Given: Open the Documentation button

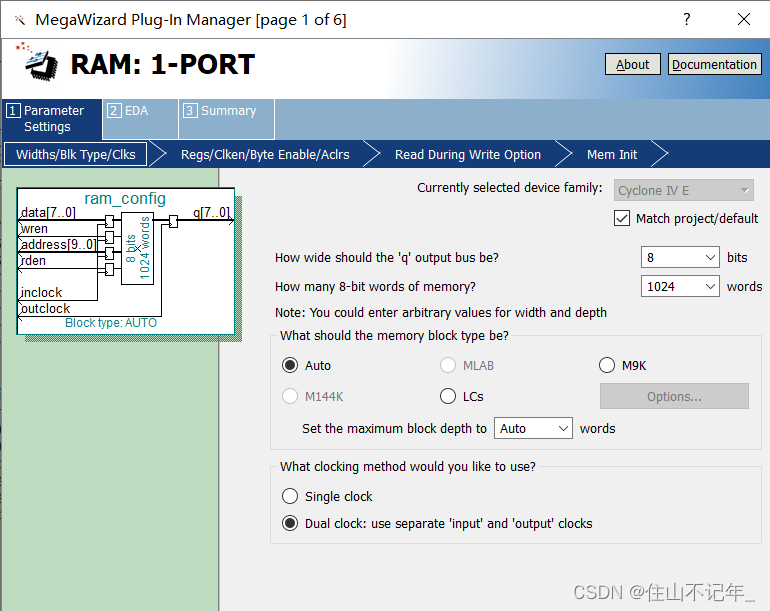Looking at the screenshot, I should click(714, 64).
